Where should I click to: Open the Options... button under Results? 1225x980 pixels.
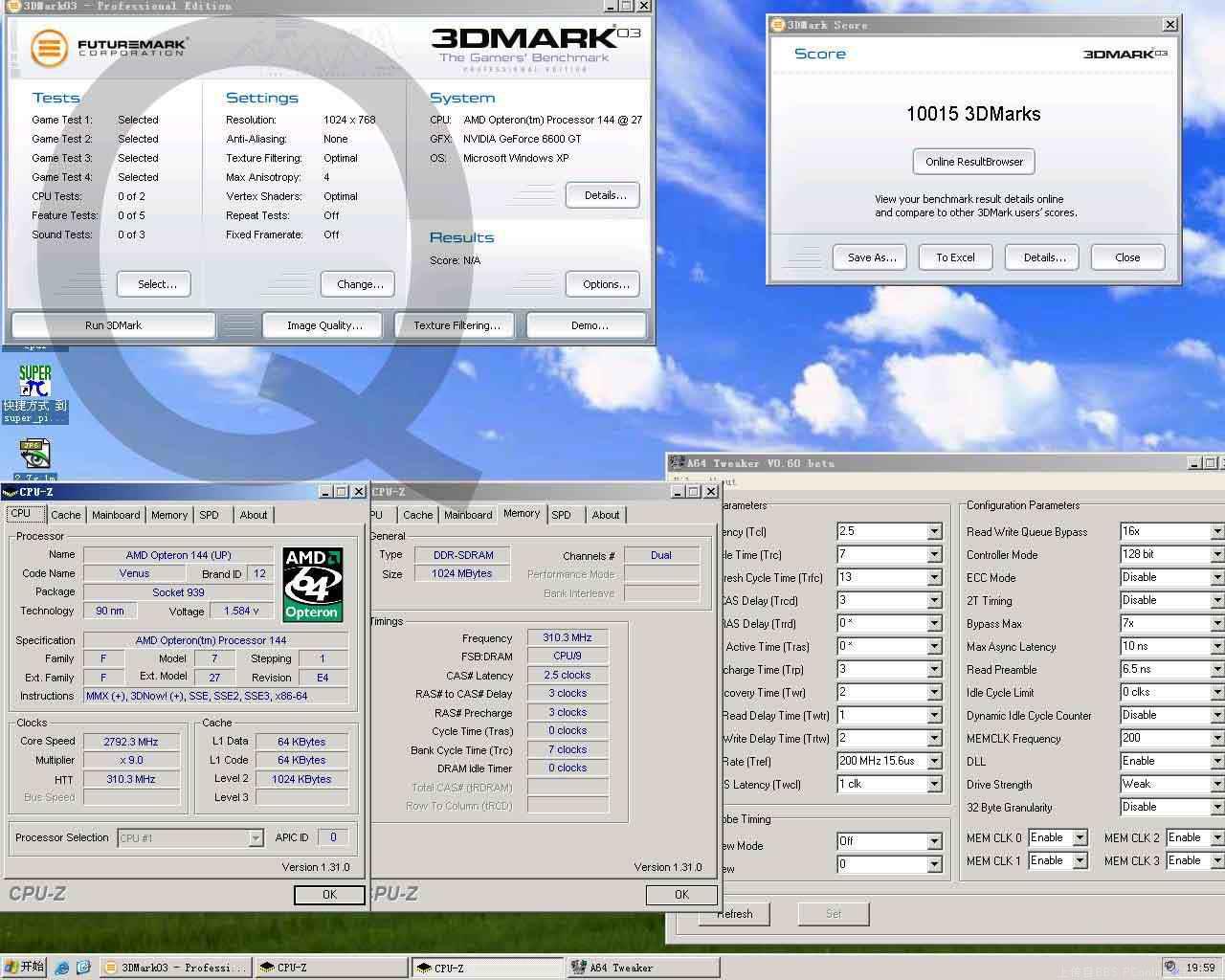(603, 284)
